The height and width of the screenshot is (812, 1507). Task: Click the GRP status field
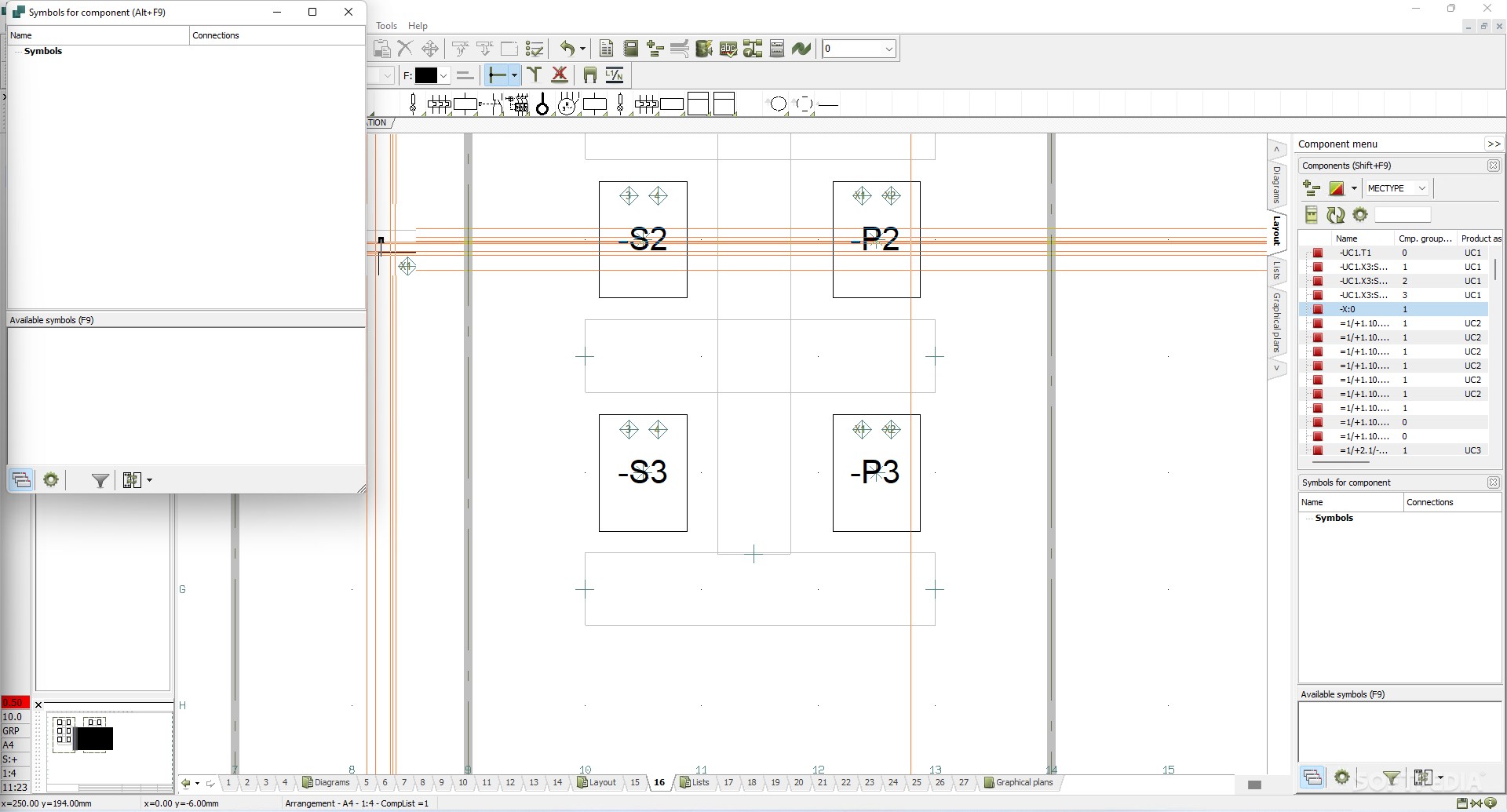(15, 730)
